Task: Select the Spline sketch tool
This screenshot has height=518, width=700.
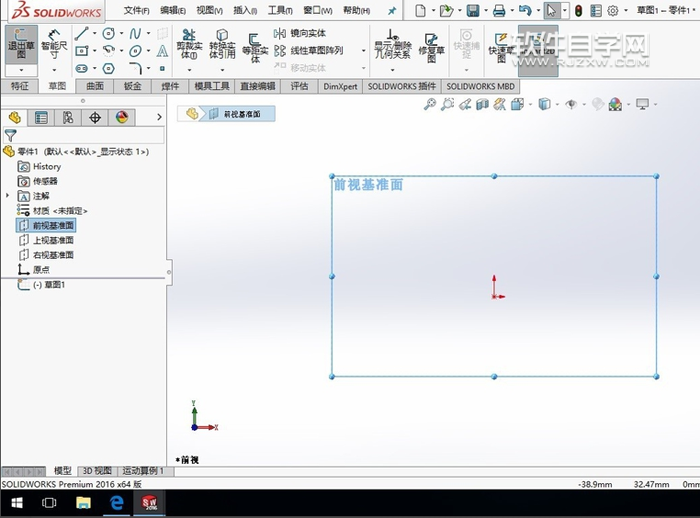Action: pos(135,33)
